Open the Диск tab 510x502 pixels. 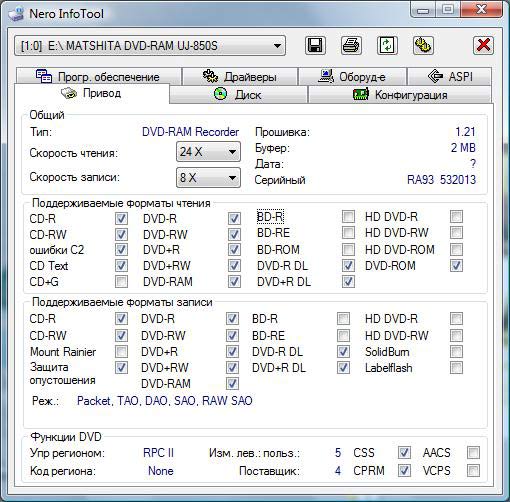pos(238,94)
